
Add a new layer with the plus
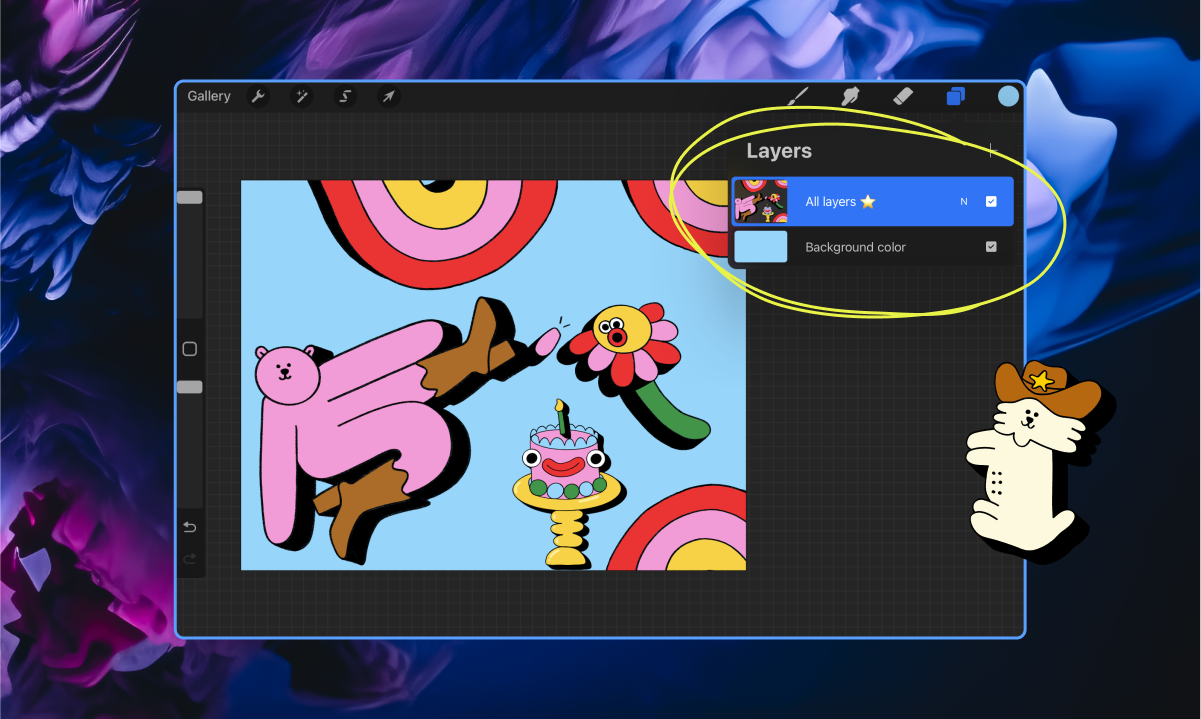pos(991,151)
